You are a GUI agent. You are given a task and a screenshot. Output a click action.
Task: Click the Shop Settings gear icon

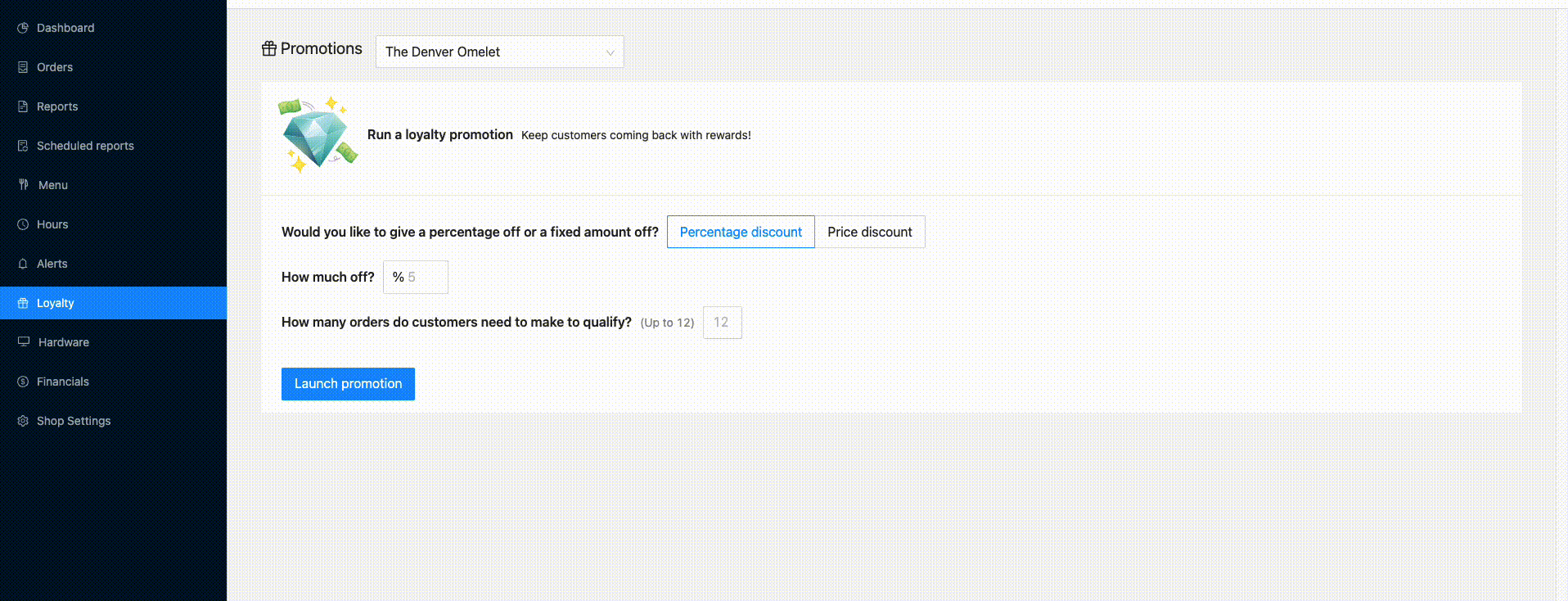tap(23, 421)
